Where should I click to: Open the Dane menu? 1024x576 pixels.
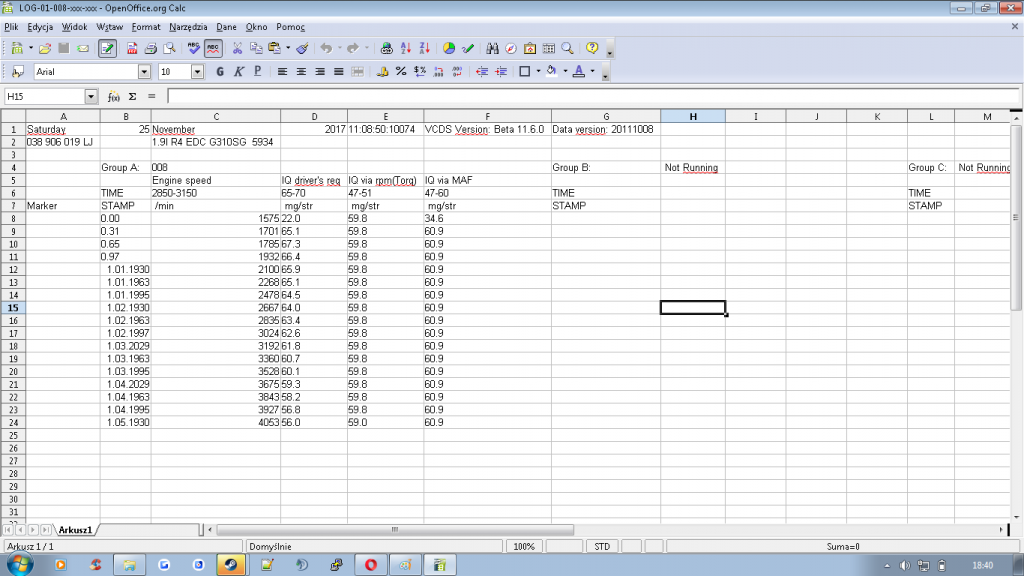click(226, 27)
